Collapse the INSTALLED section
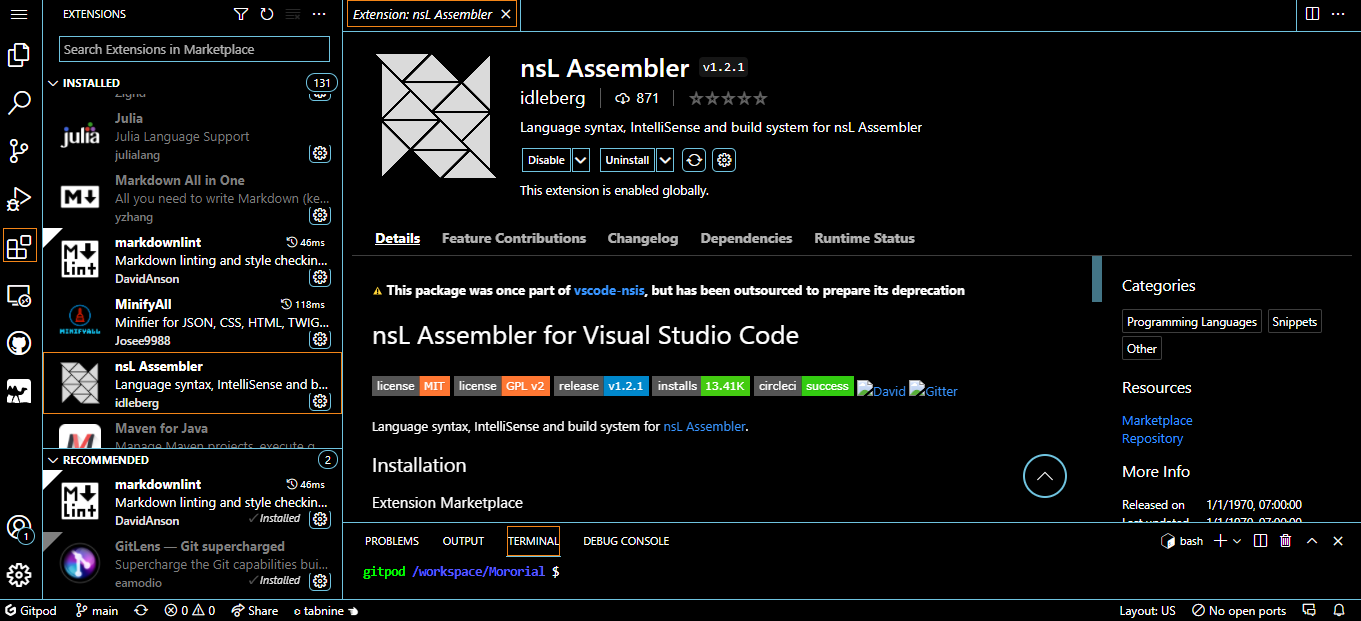Viewport: 1361px width, 621px height. 192,83
